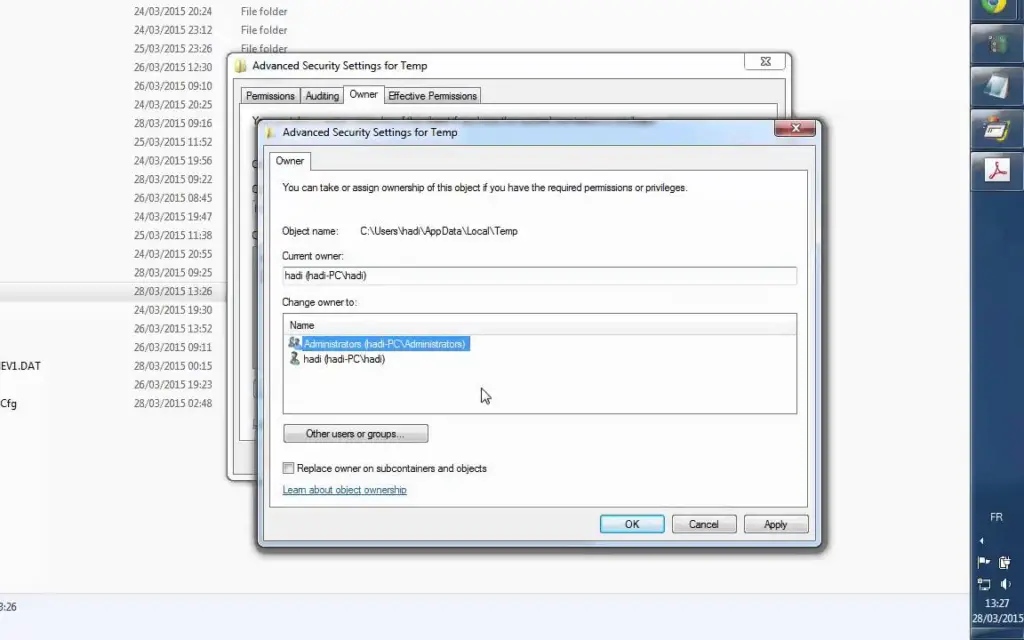Click the Current owner text field
This screenshot has width=1024, height=640.
[x=539, y=276]
